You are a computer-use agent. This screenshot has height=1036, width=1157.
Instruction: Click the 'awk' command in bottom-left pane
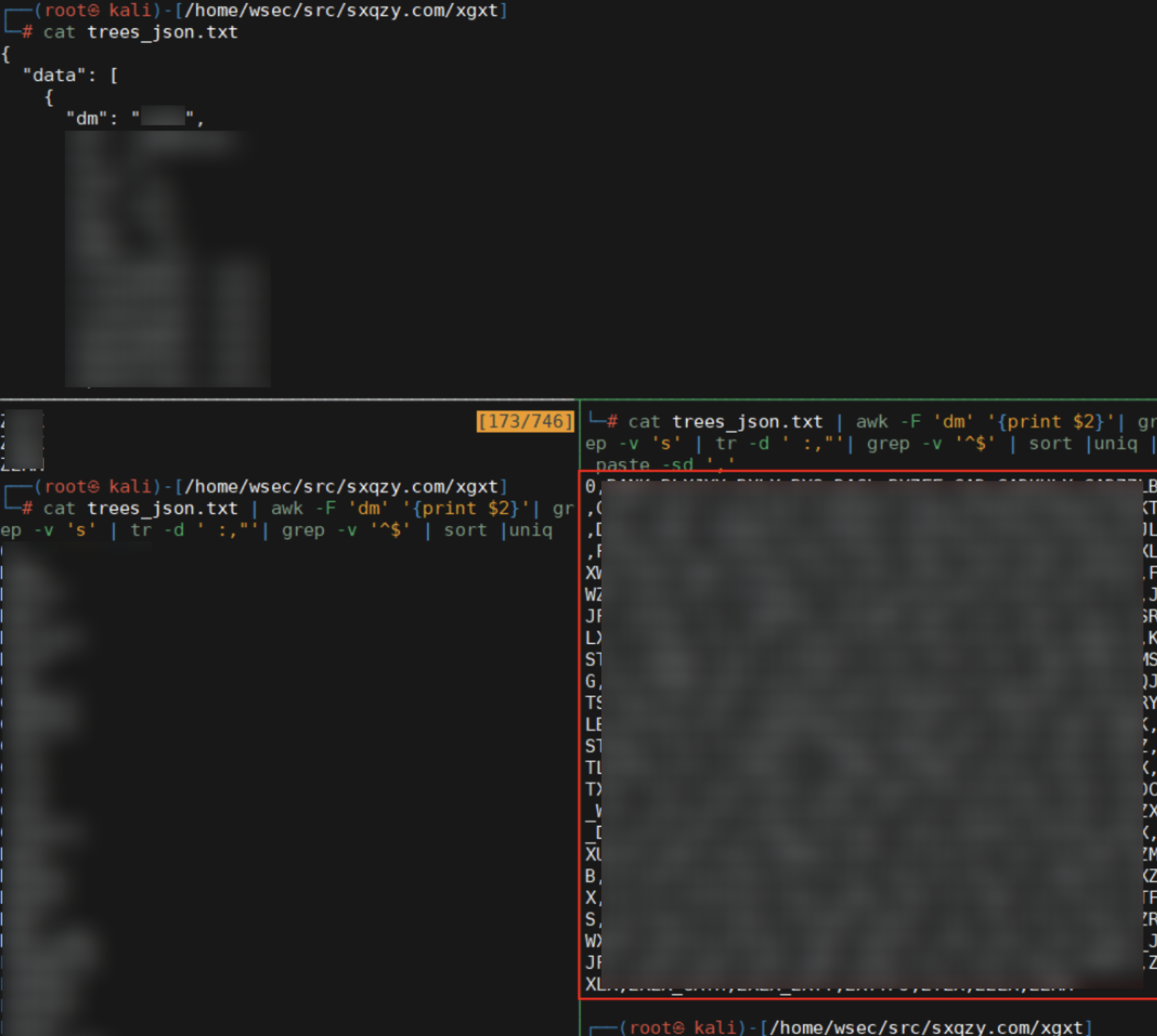[287, 508]
